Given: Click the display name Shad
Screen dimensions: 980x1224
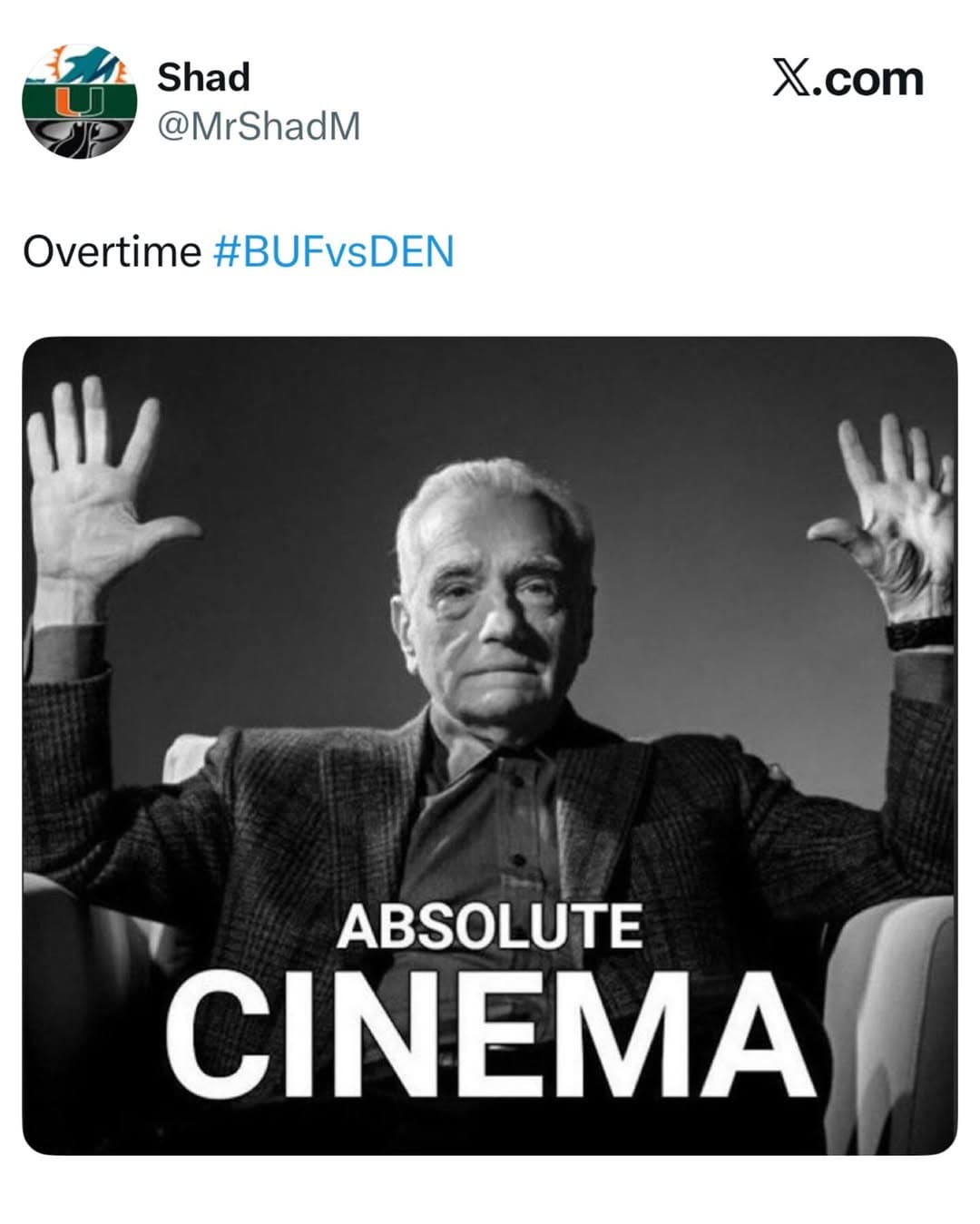Looking at the screenshot, I should tap(203, 77).
